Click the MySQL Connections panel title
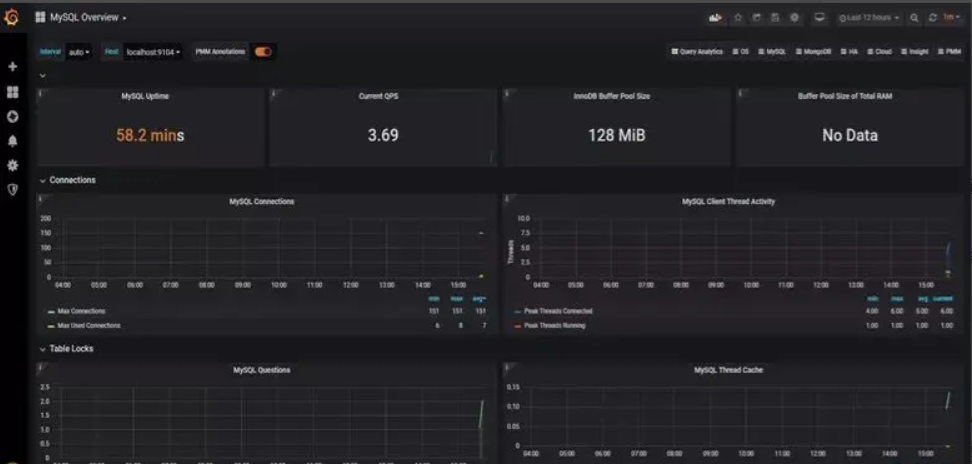The image size is (972, 464). coord(262,202)
